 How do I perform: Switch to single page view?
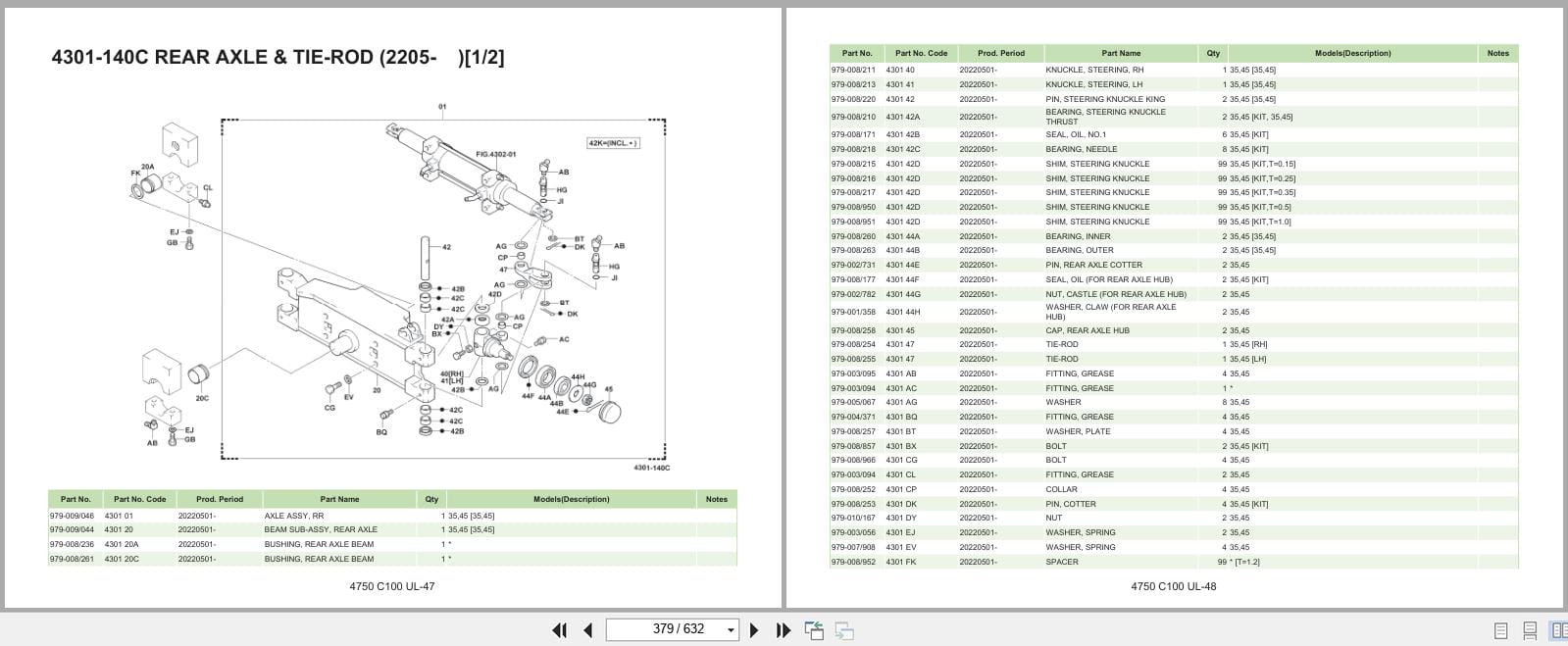click(1500, 631)
